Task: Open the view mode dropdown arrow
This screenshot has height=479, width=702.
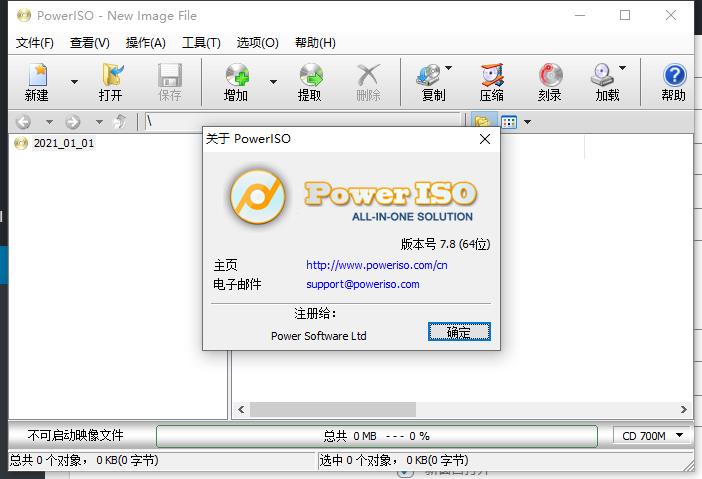Action: click(x=528, y=122)
